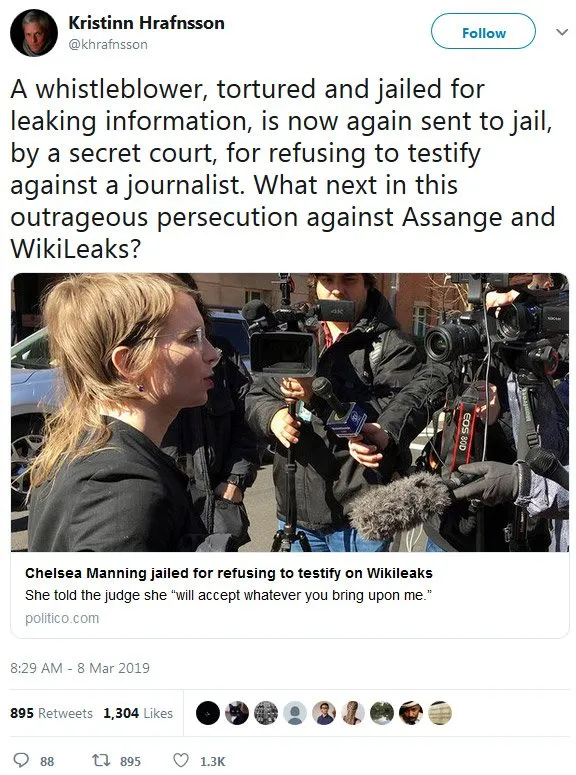This screenshot has width=576, height=775.
Task: Open Kristinn Hrafnsson's profile avatar
Action: [x=34, y=33]
